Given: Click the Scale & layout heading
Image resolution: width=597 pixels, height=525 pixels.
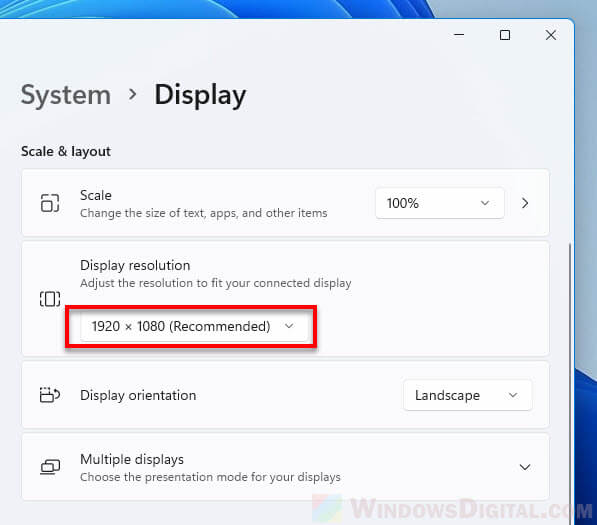Looking at the screenshot, I should 66,152.
